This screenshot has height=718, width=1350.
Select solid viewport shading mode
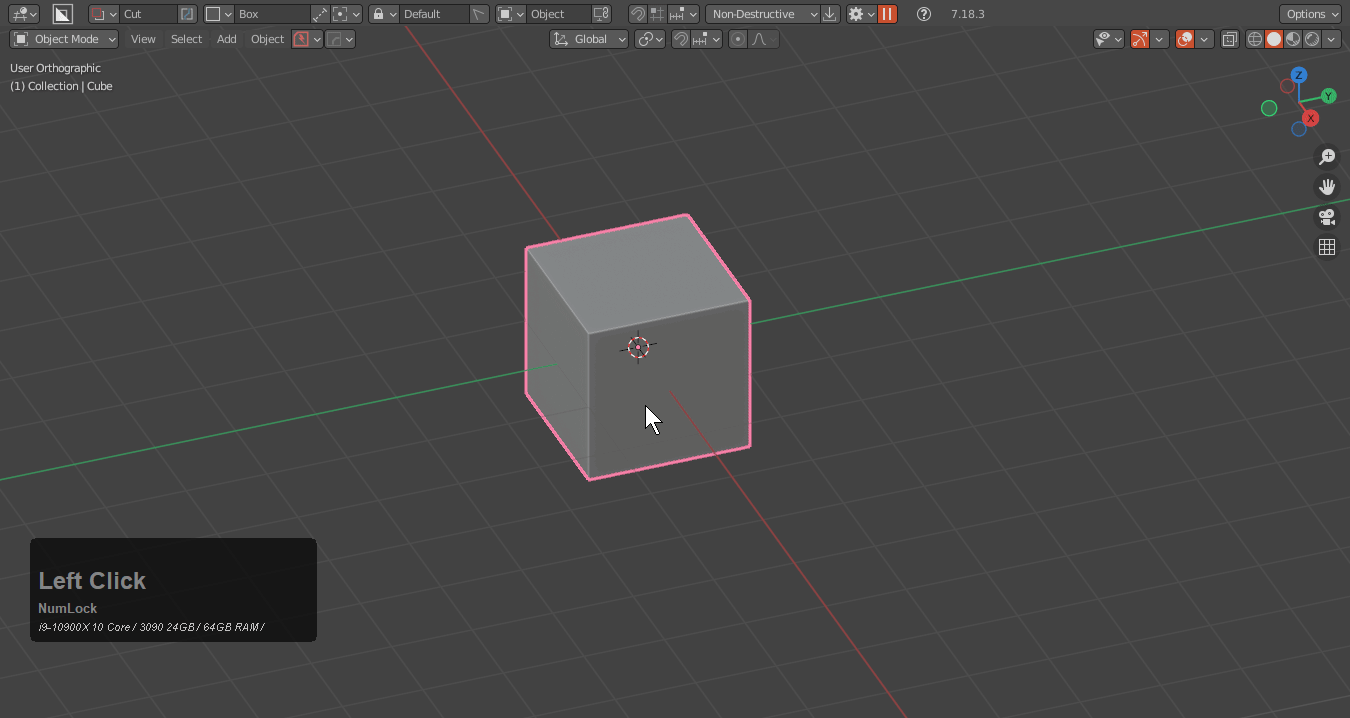1274,39
